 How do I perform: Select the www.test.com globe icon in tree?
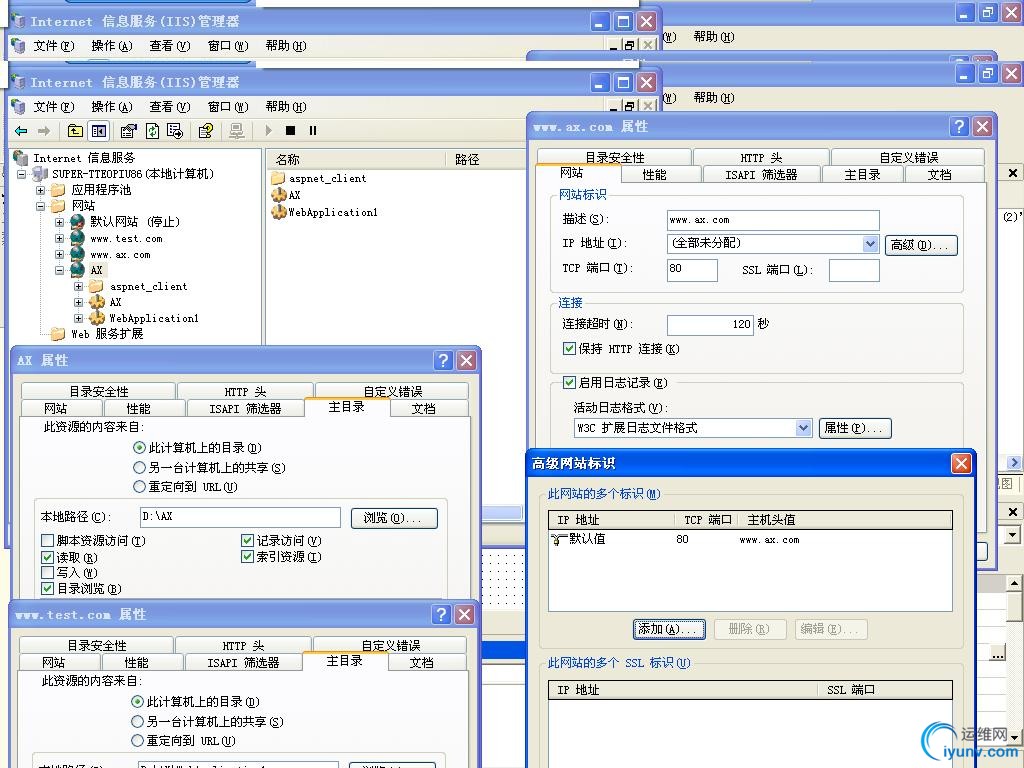pos(78,238)
